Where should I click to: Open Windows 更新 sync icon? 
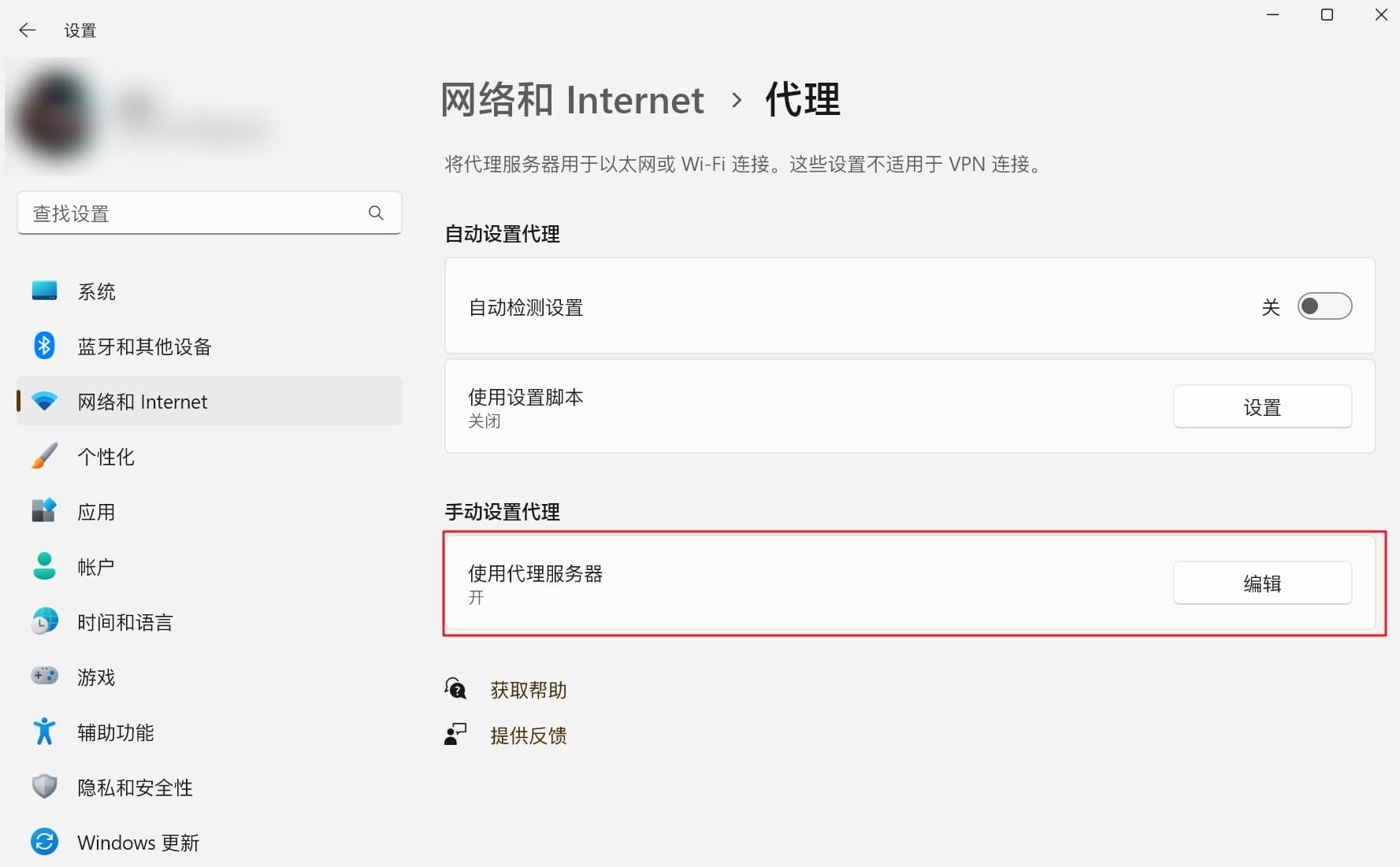point(44,842)
